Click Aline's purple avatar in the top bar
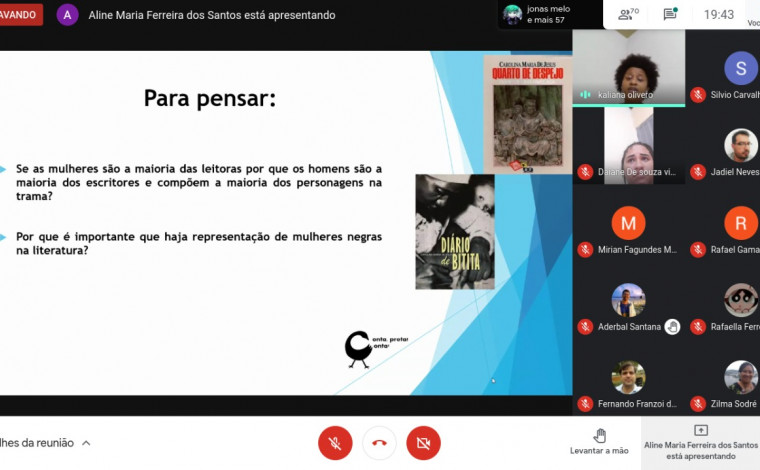 coord(68,15)
